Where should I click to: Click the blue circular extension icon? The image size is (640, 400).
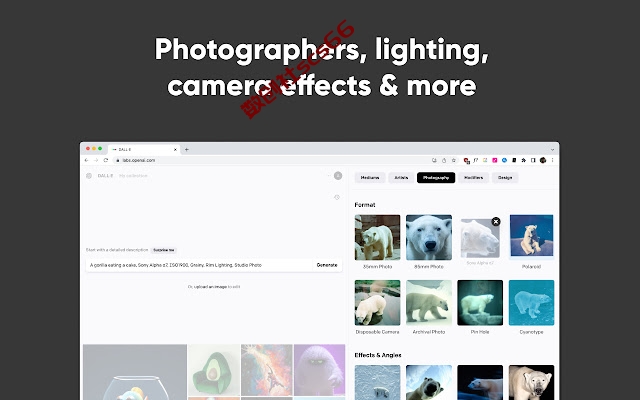coord(504,160)
